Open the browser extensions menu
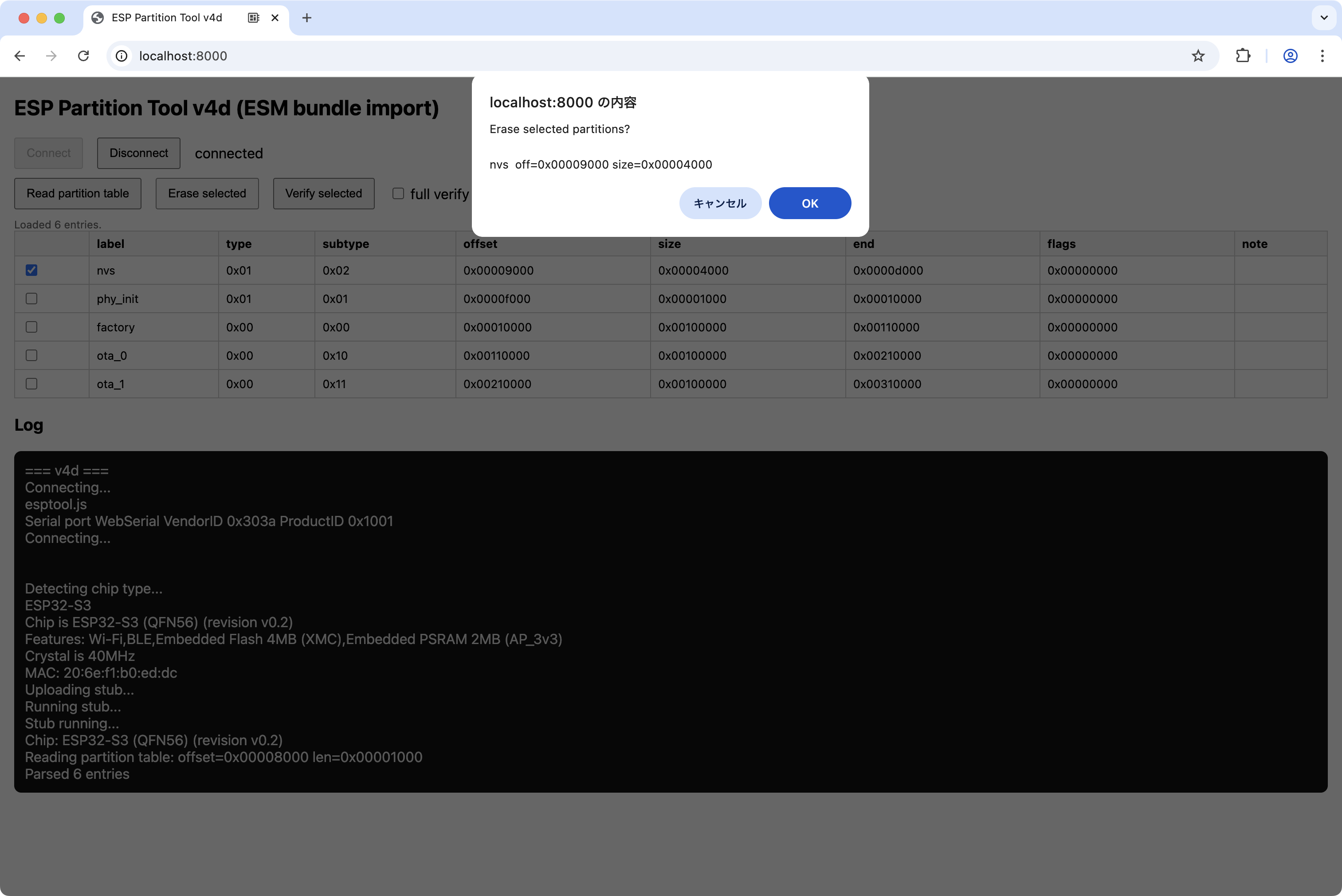This screenshot has height=896, width=1342. (x=1243, y=56)
